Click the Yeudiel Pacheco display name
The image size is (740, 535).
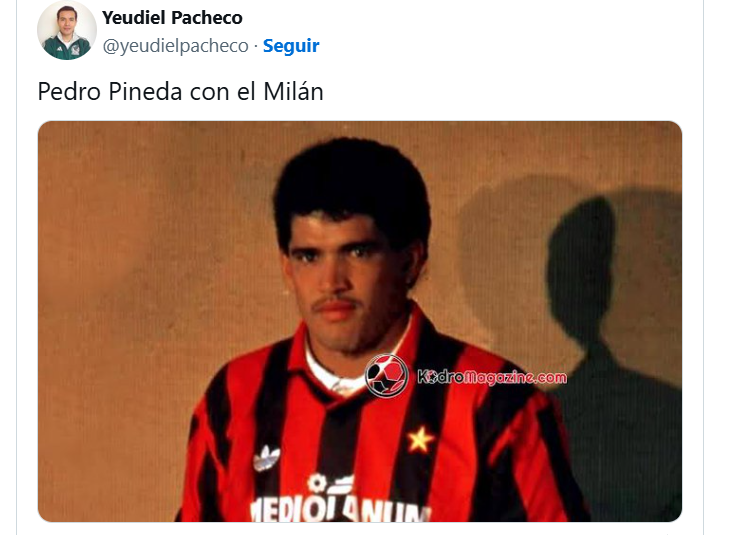tap(172, 18)
